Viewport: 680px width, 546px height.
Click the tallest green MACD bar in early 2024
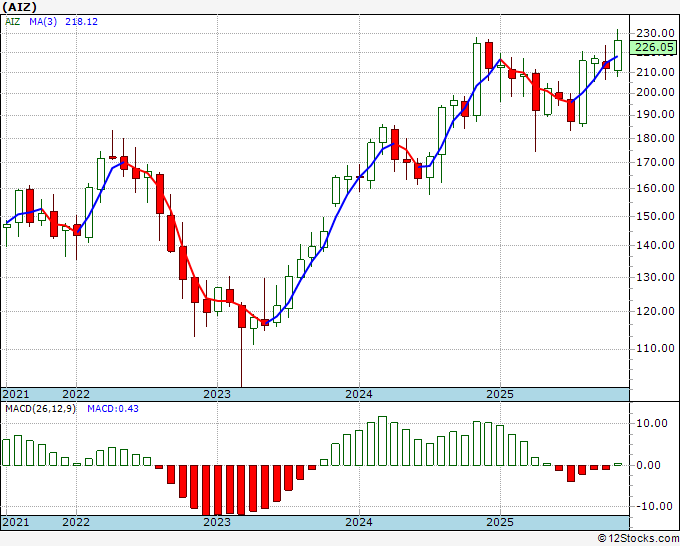[382, 441]
